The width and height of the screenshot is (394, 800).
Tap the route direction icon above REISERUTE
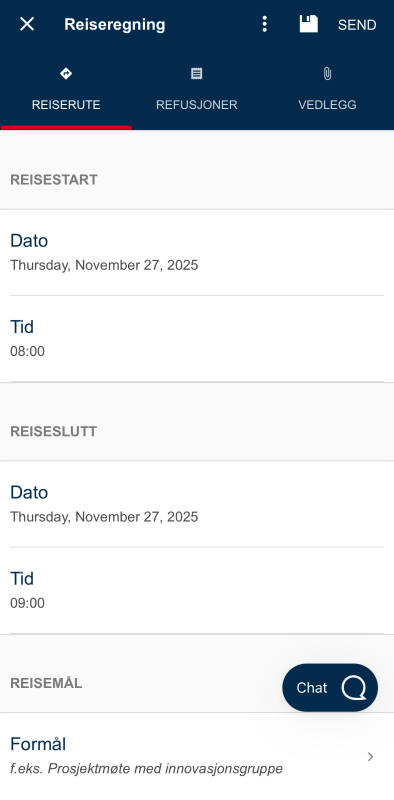tap(66, 74)
